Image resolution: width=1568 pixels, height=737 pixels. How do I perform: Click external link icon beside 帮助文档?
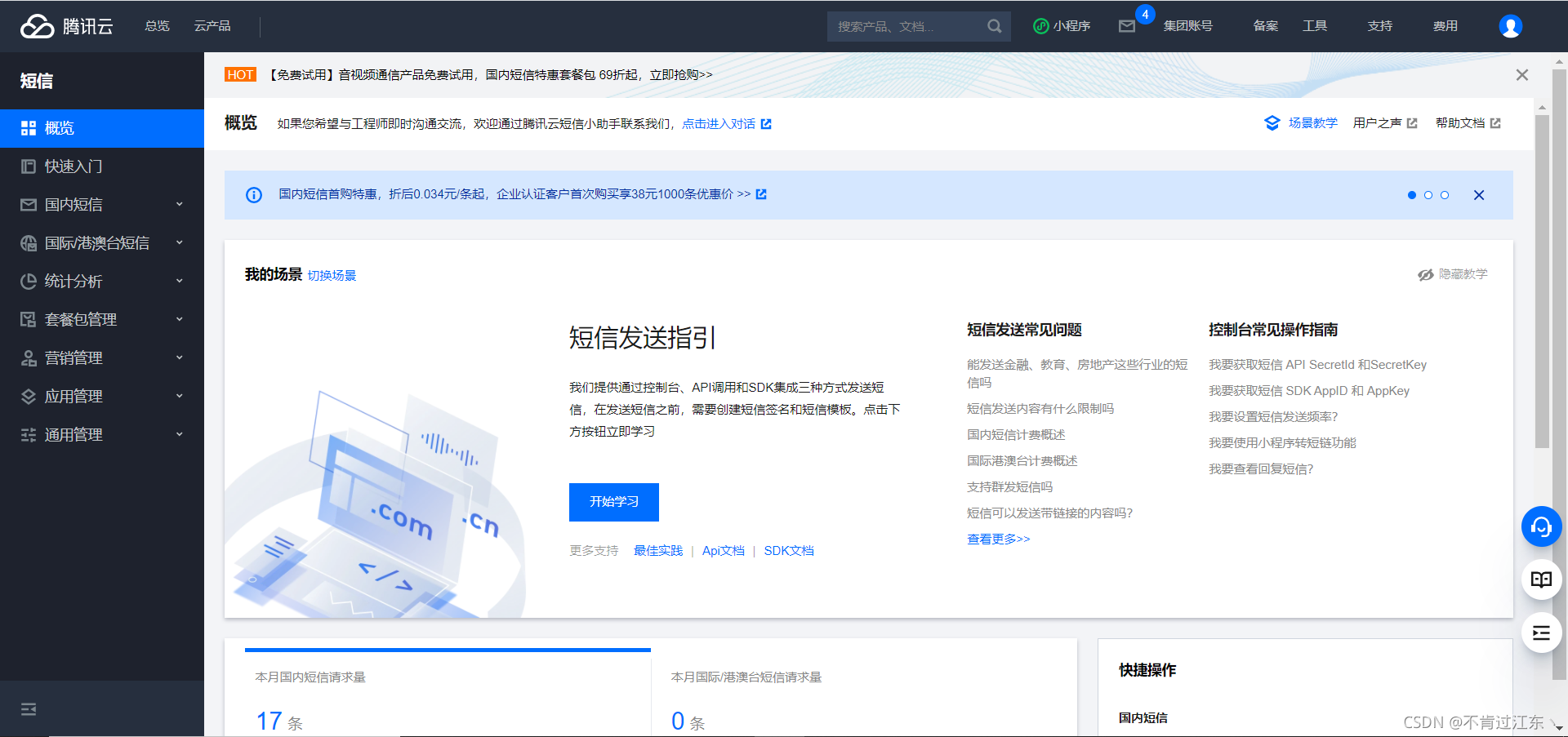point(1495,123)
